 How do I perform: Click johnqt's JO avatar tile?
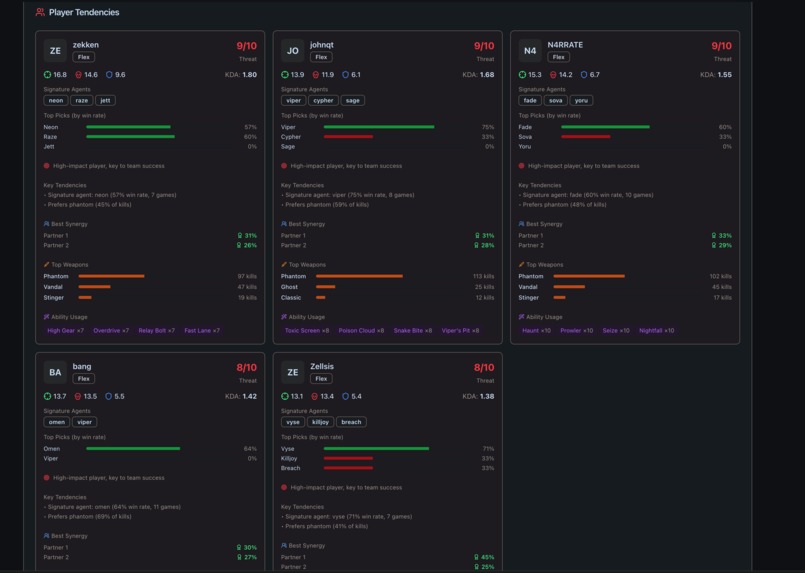click(x=293, y=51)
